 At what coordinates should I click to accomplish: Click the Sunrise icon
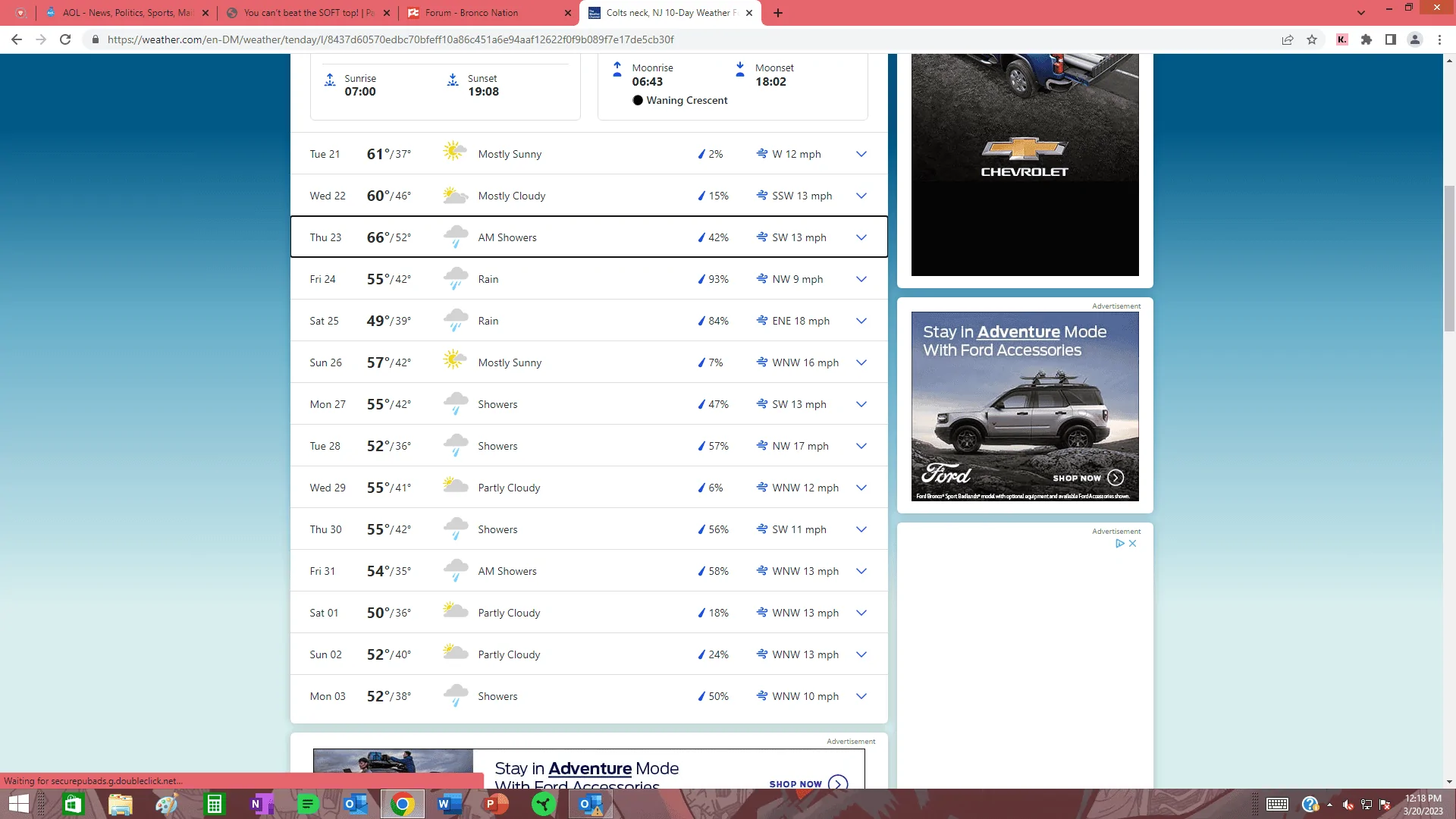pyautogui.click(x=330, y=80)
